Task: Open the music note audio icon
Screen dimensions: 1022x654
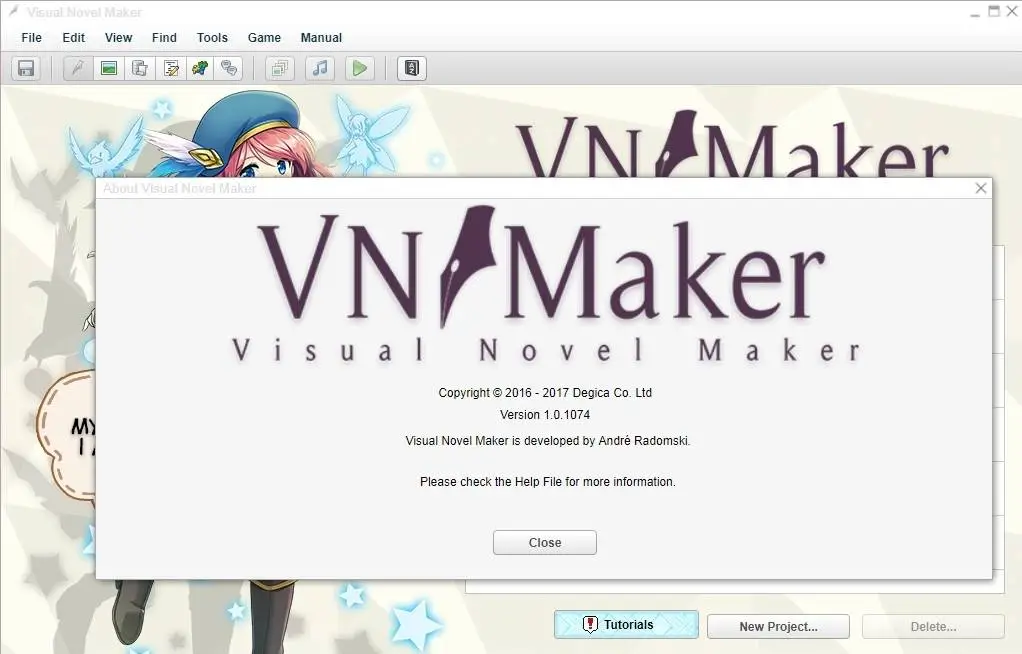Action: [x=320, y=68]
